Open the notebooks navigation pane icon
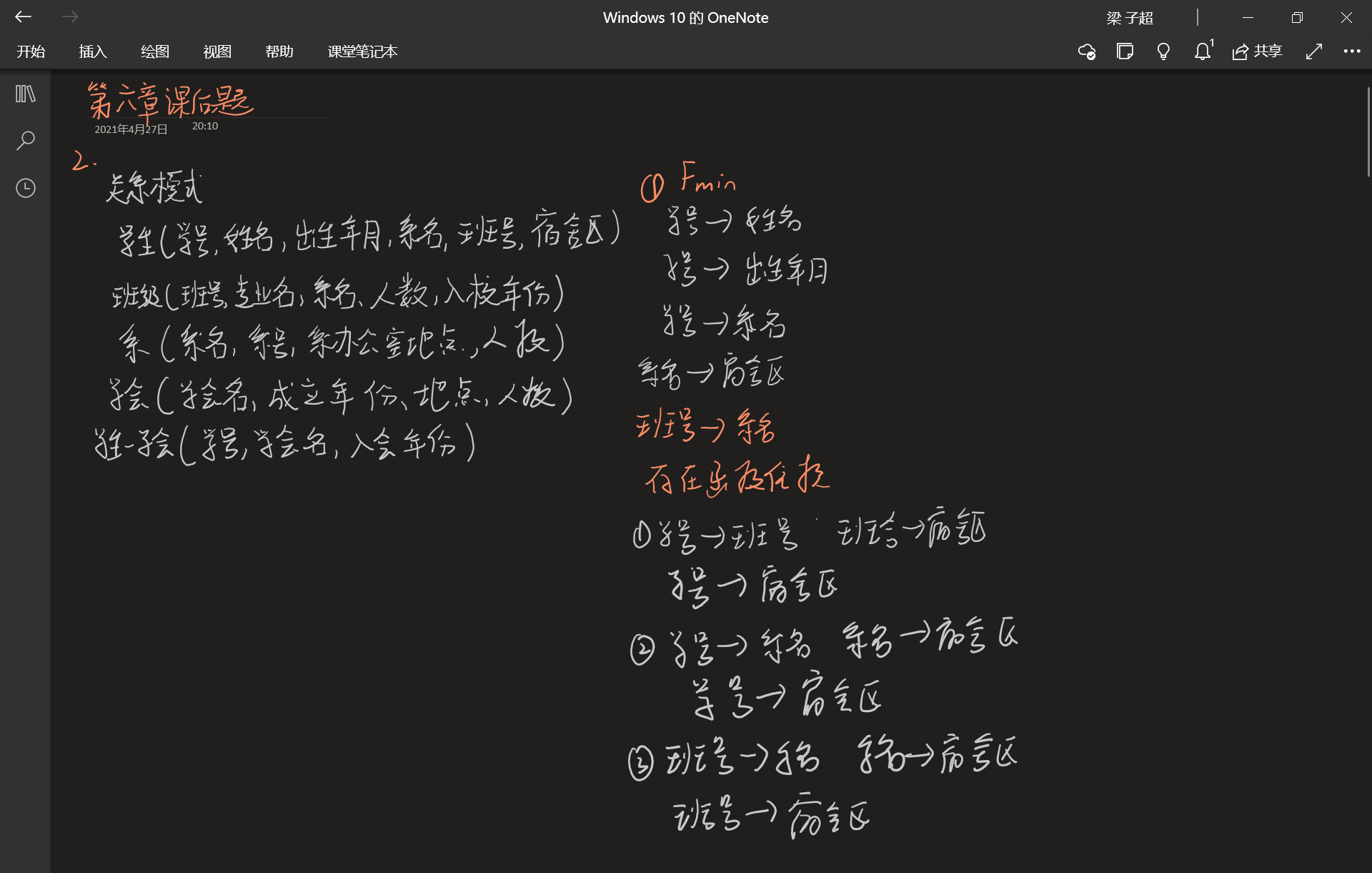Screen dimensions: 1372x873 point(26,94)
